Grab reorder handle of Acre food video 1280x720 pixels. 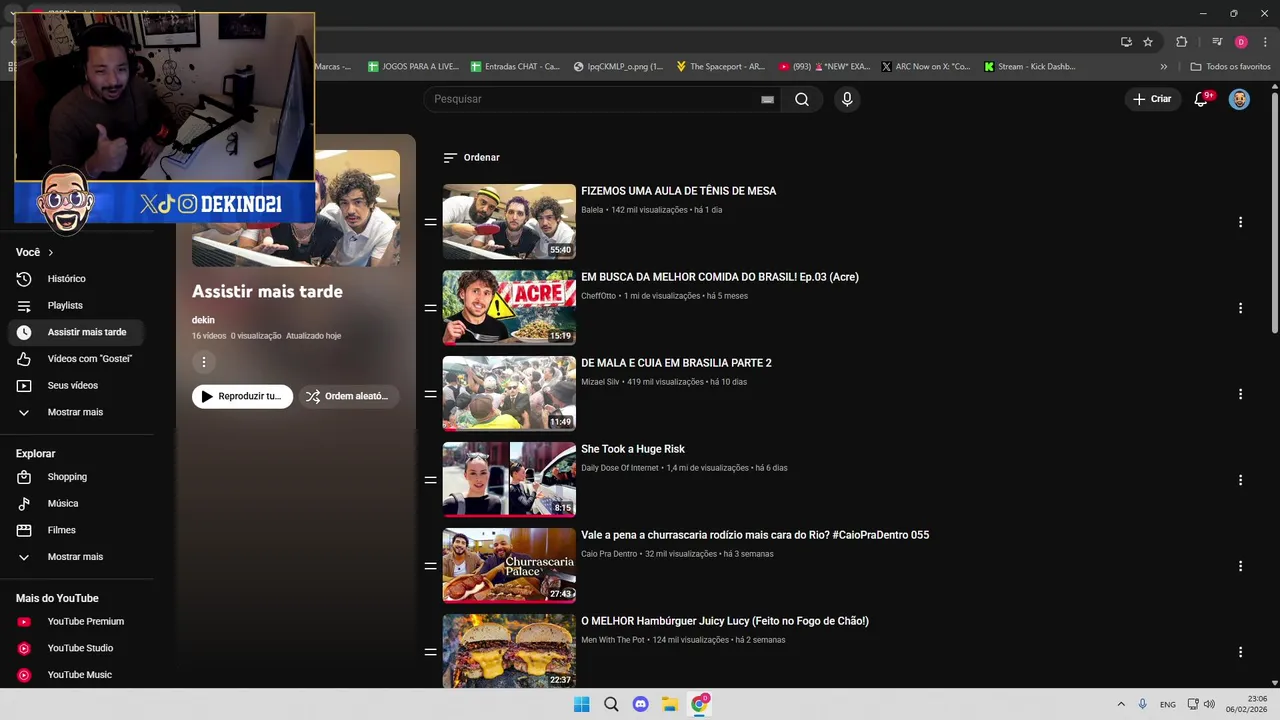tap(430, 308)
